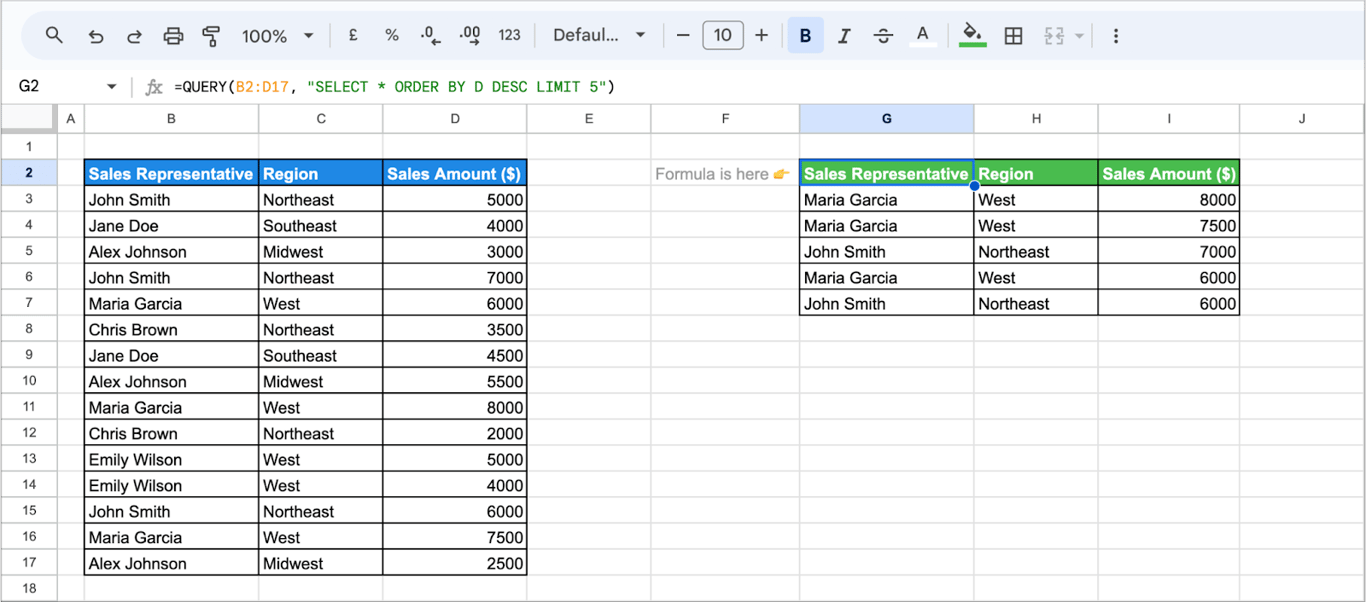Open the search menus magnifier icon
Image resolution: width=1366 pixels, height=602 pixels.
(54, 35)
